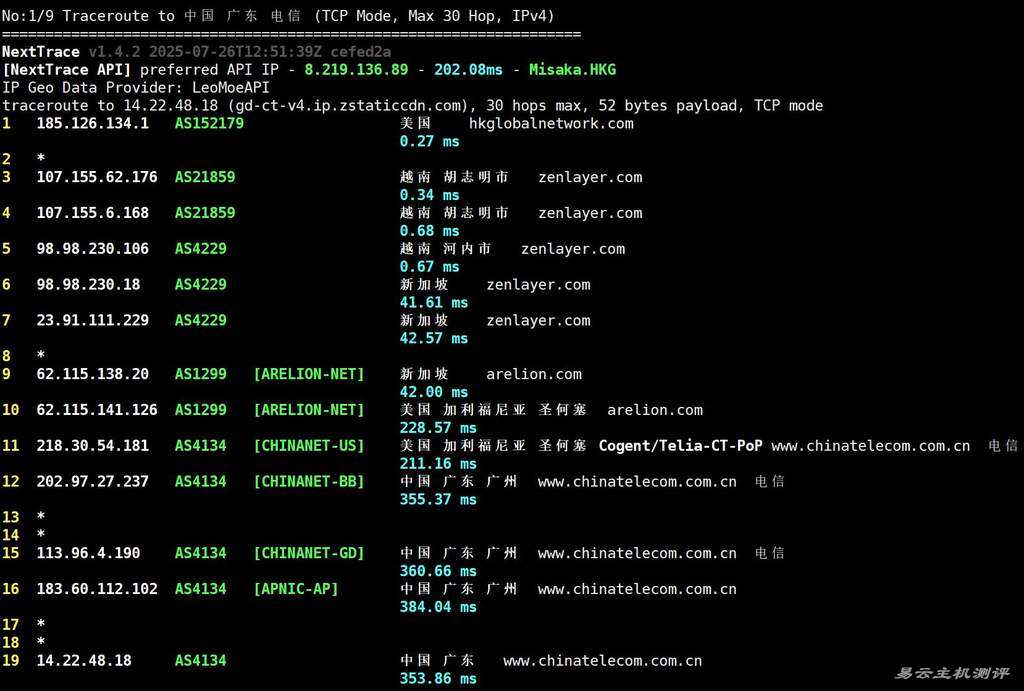Select IP 183.60.112.102 on hop 16

pyautogui.click(x=97, y=589)
